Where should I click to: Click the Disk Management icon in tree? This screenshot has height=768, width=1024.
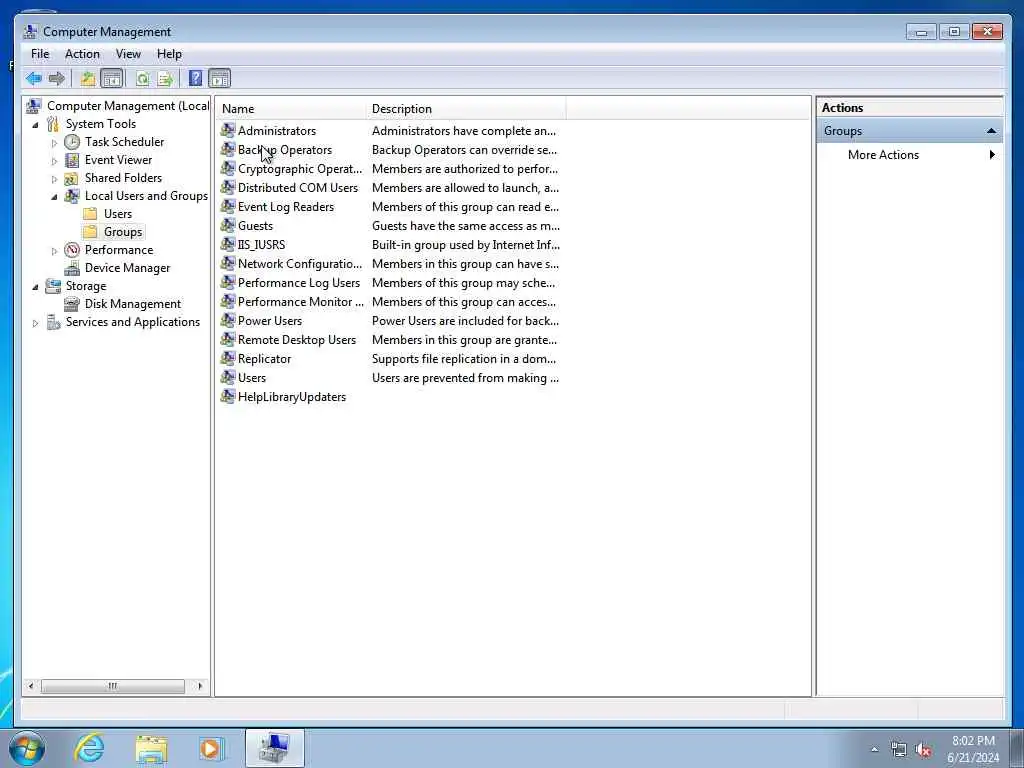tap(72, 304)
